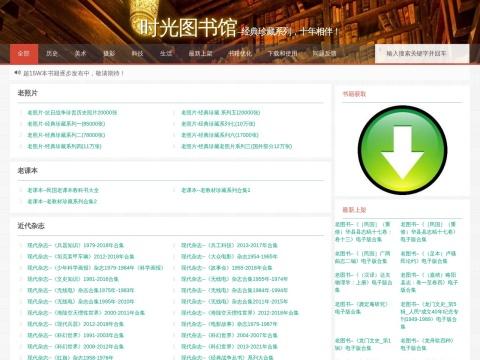Click the 近代杂志 section heading
480x360 pixels.
click(x=31, y=226)
